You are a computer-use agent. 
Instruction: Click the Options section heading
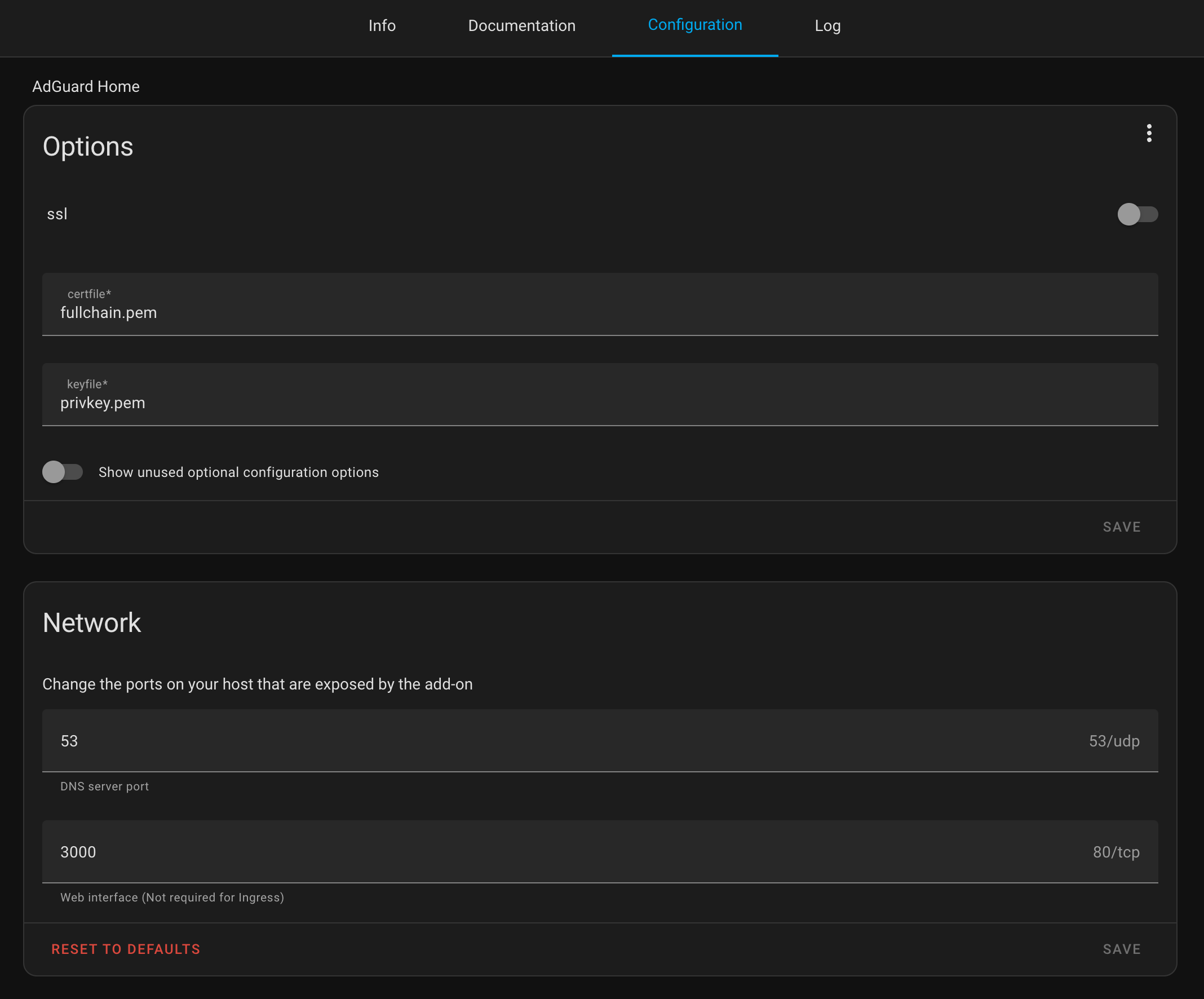(88, 147)
